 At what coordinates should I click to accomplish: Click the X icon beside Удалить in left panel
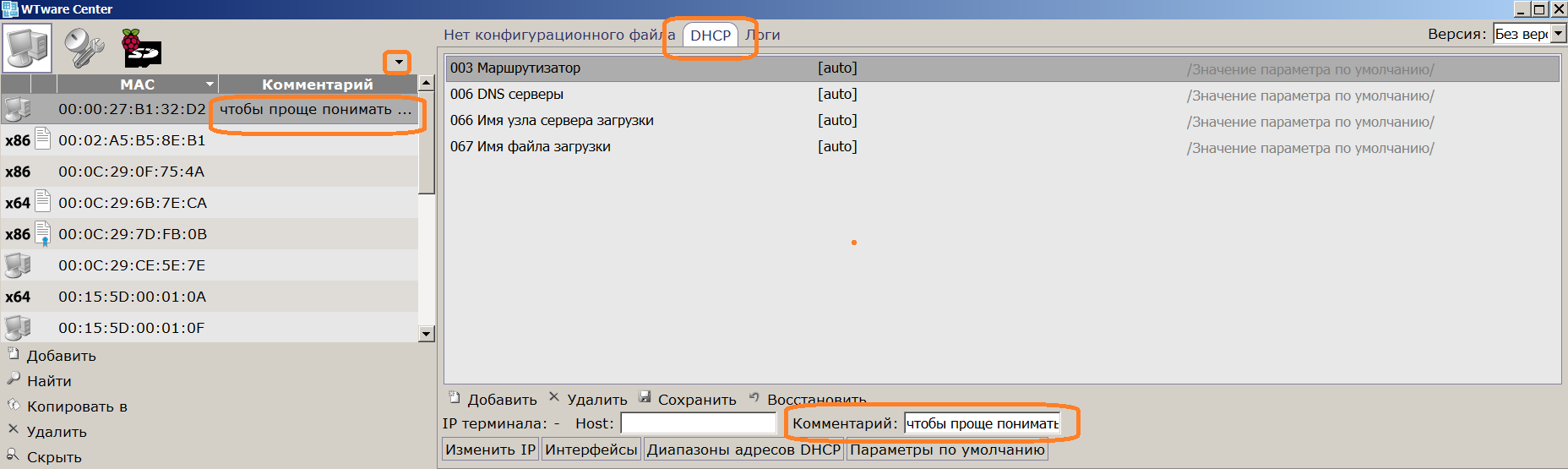tap(14, 429)
